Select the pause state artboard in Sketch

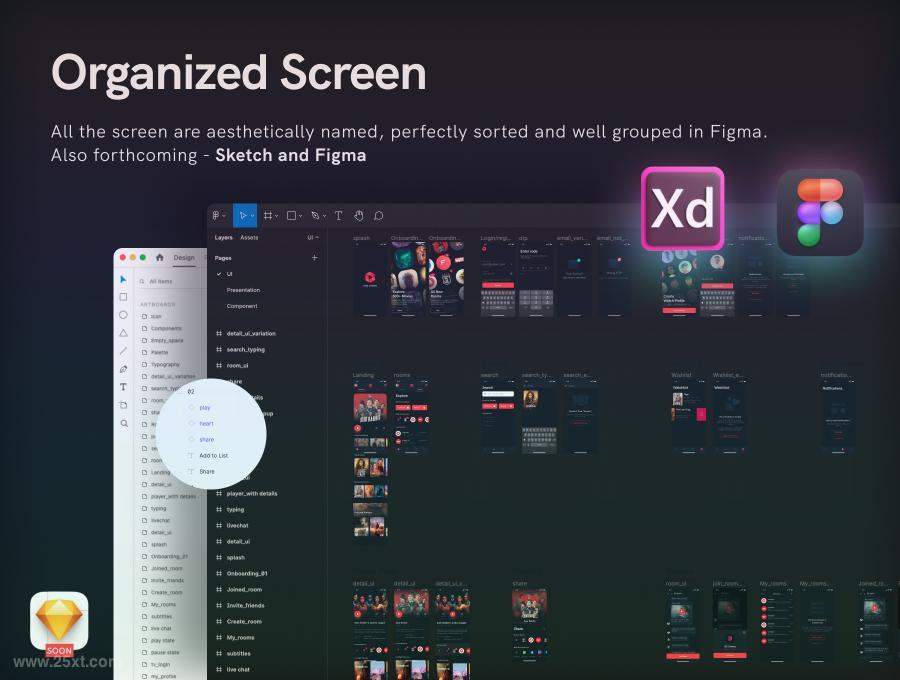(165, 653)
